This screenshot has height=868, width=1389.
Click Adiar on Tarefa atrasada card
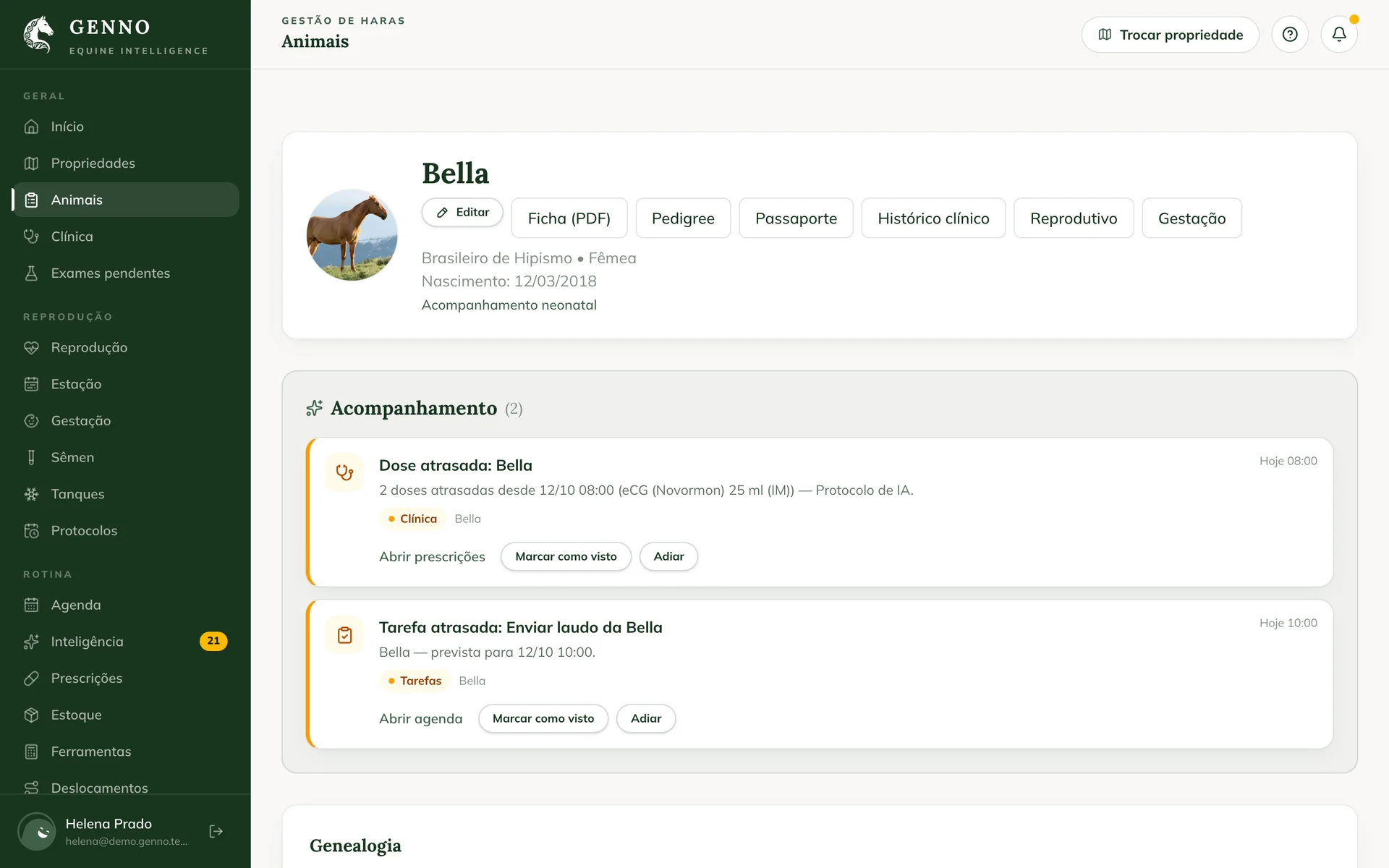646,719
